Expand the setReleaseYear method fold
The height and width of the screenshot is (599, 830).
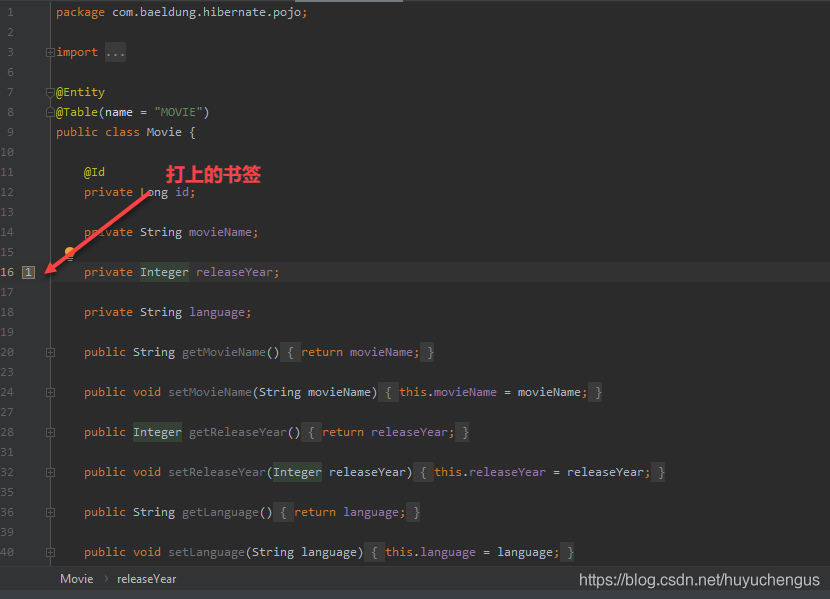tap(50, 473)
